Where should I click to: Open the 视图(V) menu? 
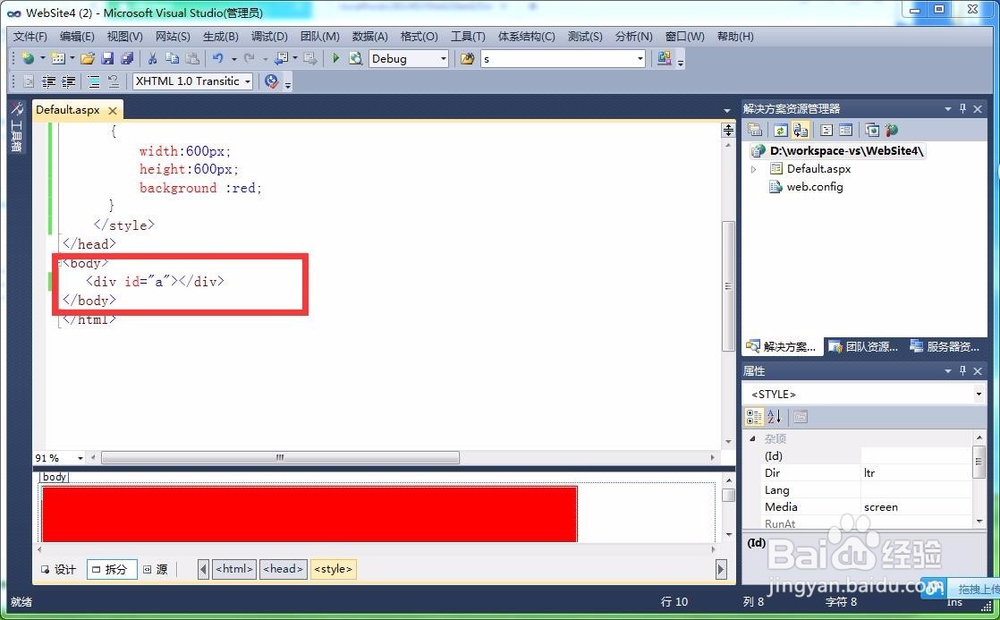pos(125,36)
